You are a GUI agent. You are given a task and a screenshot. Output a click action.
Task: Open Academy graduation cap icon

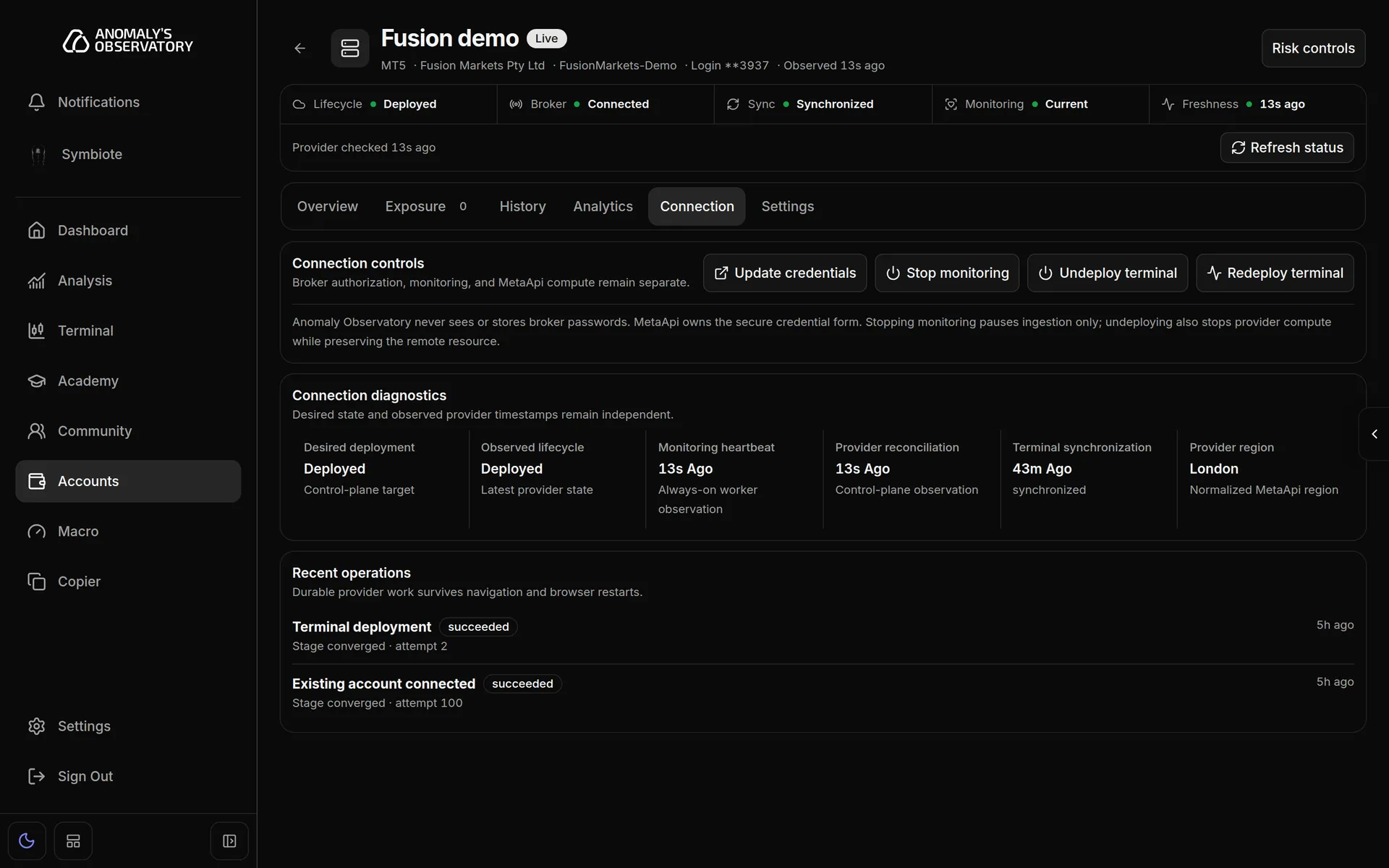pyautogui.click(x=36, y=380)
